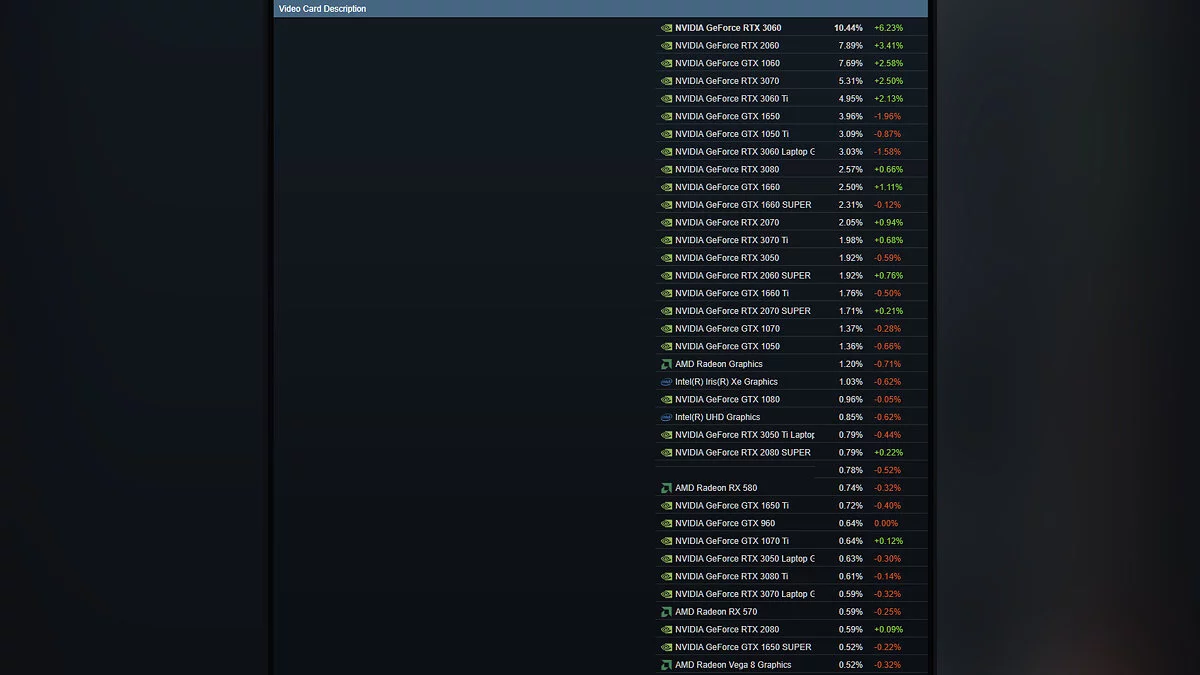Click the 5.31% share for RTX 3070

pyautogui.click(x=850, y=81)
